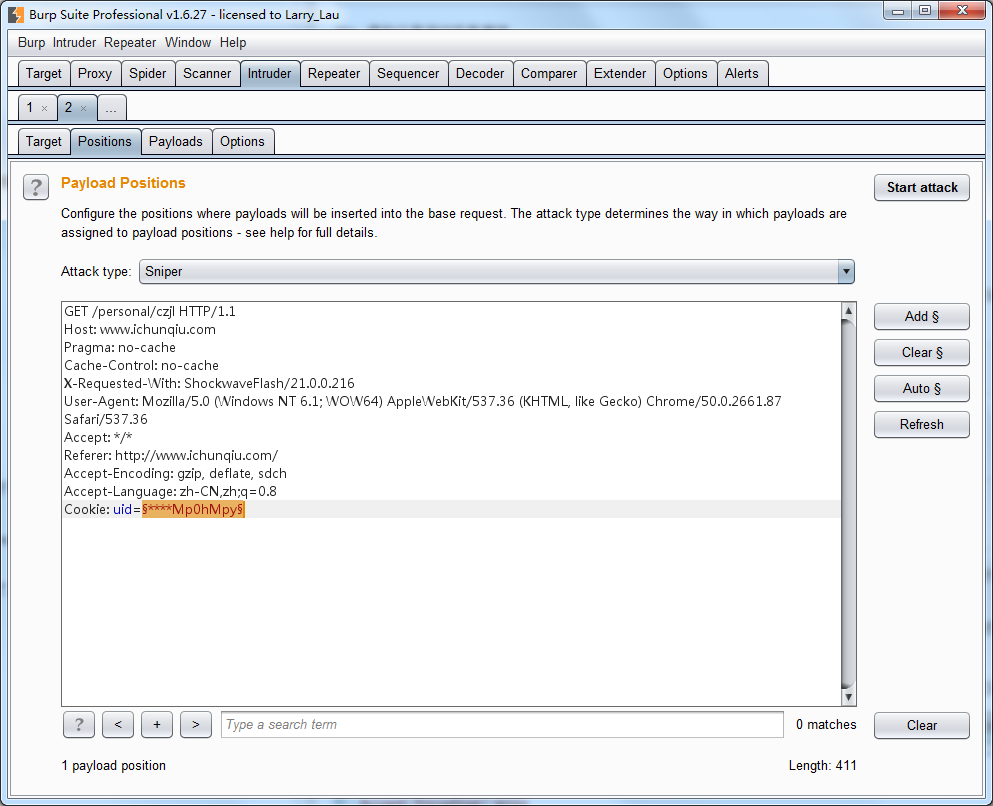
Task: Open the Decoder tool tab
Action: tap(480, 74)
